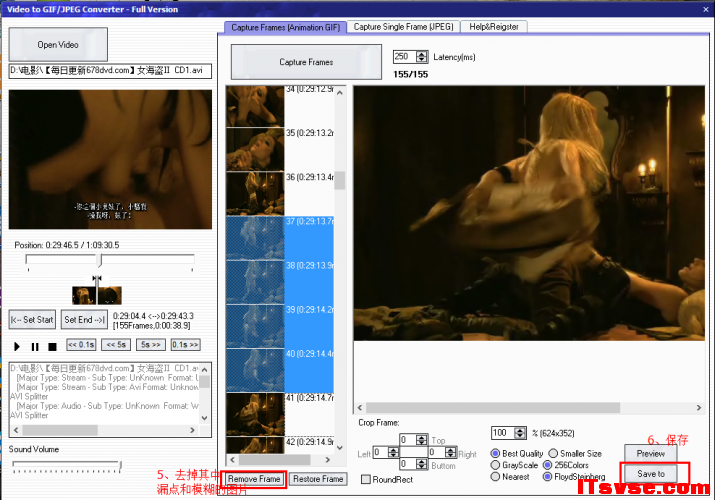The width and height of the screenshot is (715, 500).
Task: Click the scale percentage field showing 100
Action: (x=503, y=433)
